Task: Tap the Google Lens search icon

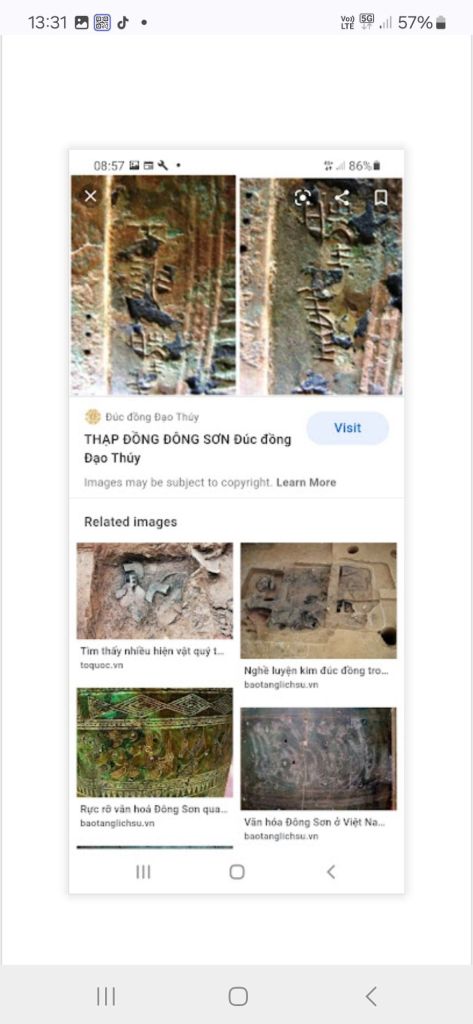Action: coord(303,197)
